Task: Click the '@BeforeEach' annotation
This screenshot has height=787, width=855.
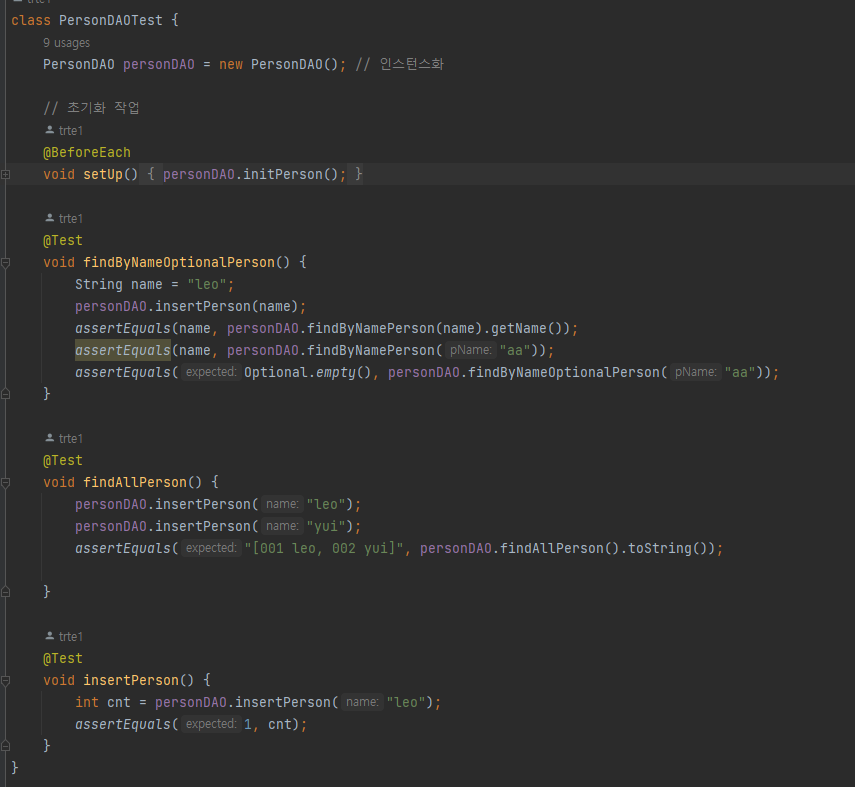Action: pyautogui.click(x=87, y=152)
